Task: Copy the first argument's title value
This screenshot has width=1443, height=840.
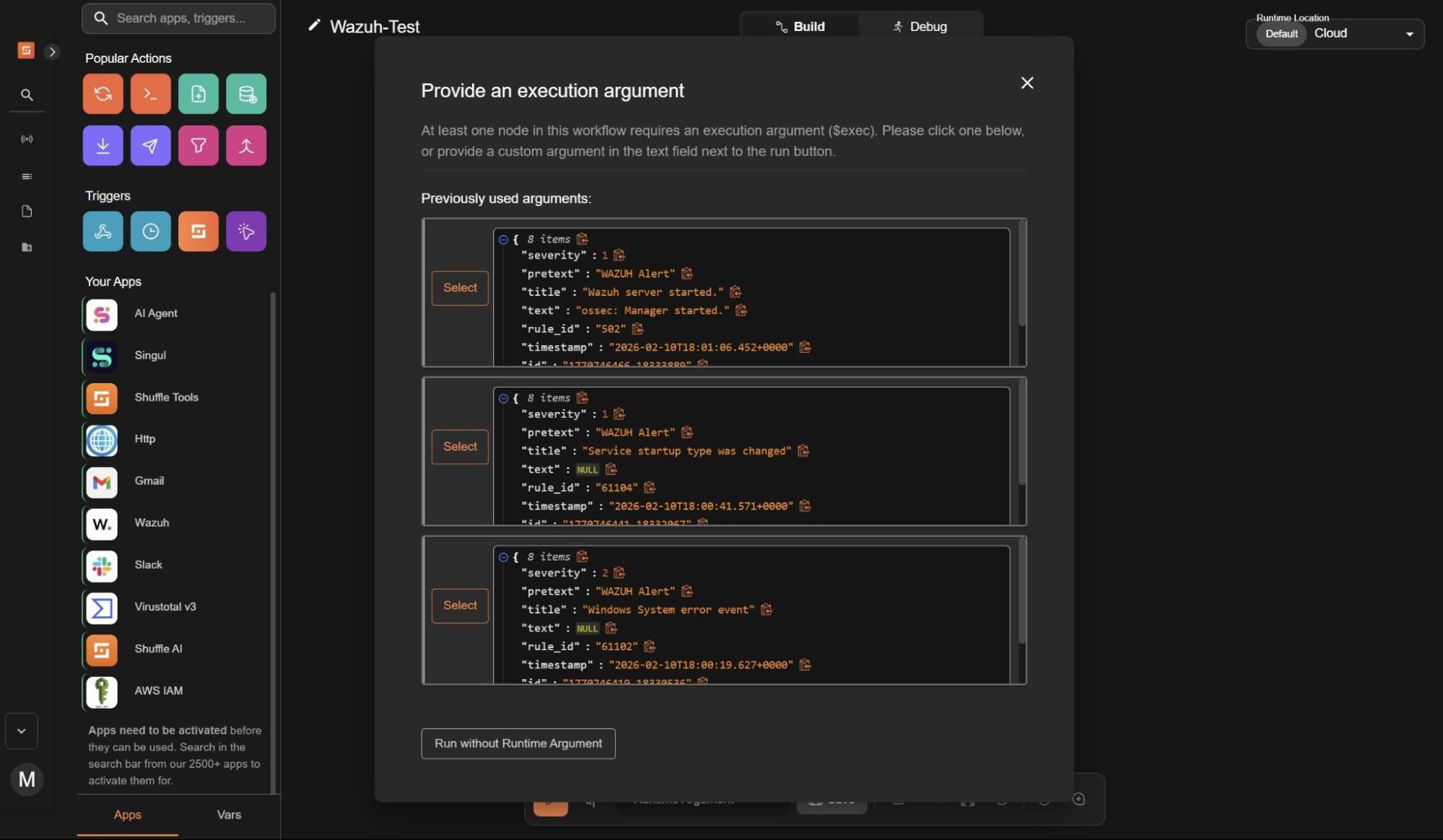Action: pos(735,292)
